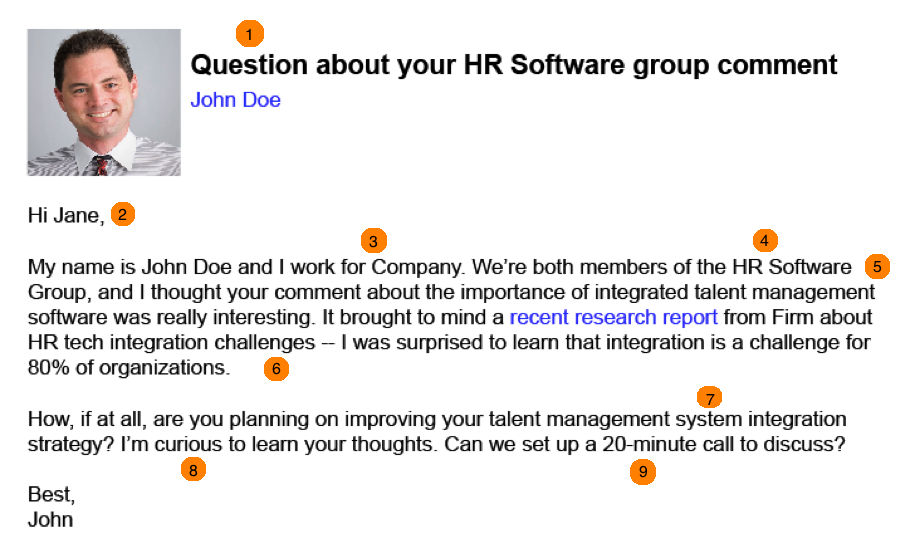Viewport: 900px width, 554px height.
Task: Select orange annotation marker 4
Action: (765, 240)
